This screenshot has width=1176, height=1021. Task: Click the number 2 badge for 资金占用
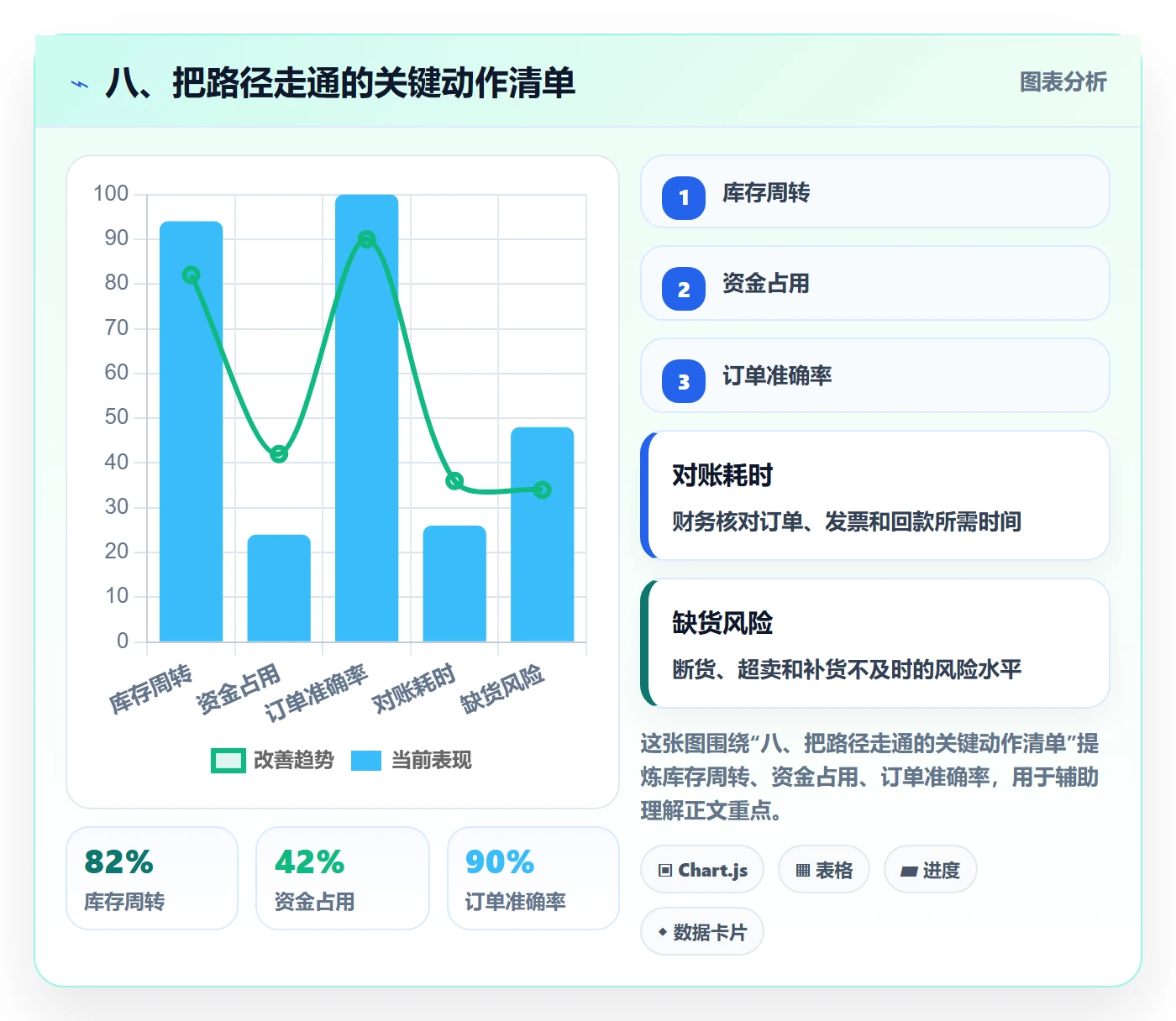684,289
